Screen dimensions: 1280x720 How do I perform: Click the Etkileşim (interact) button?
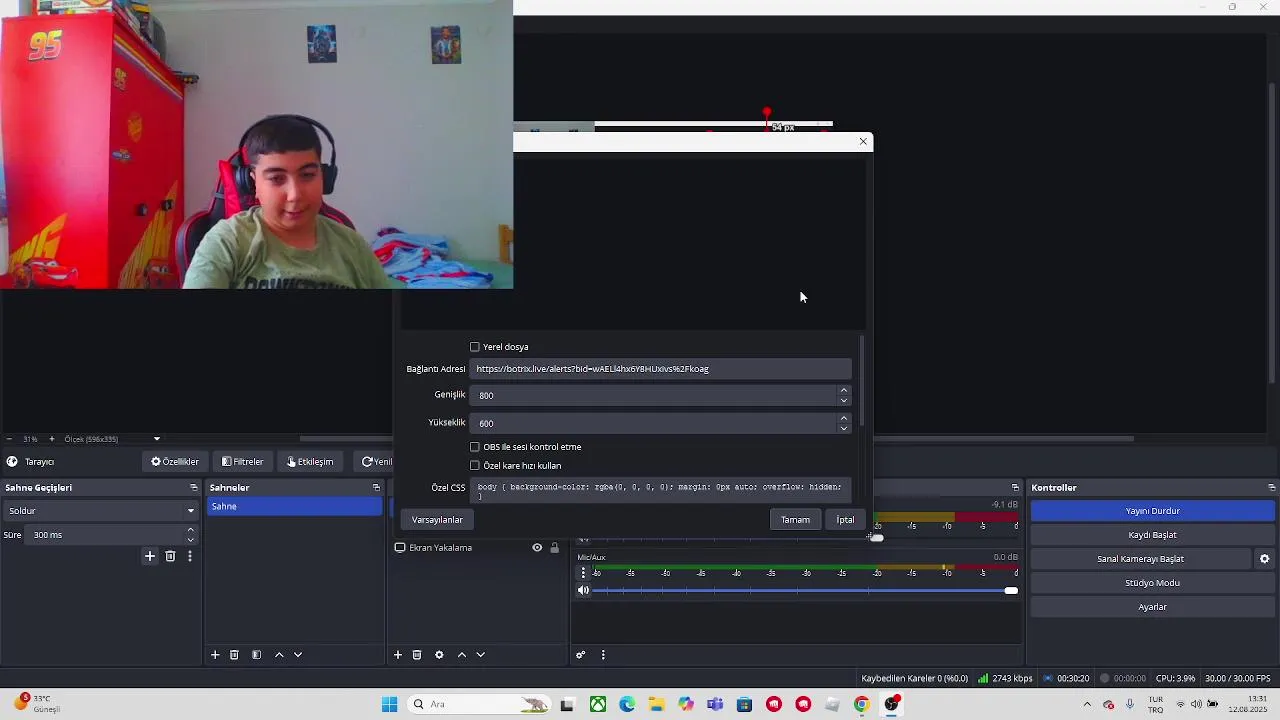coord(310,462)
